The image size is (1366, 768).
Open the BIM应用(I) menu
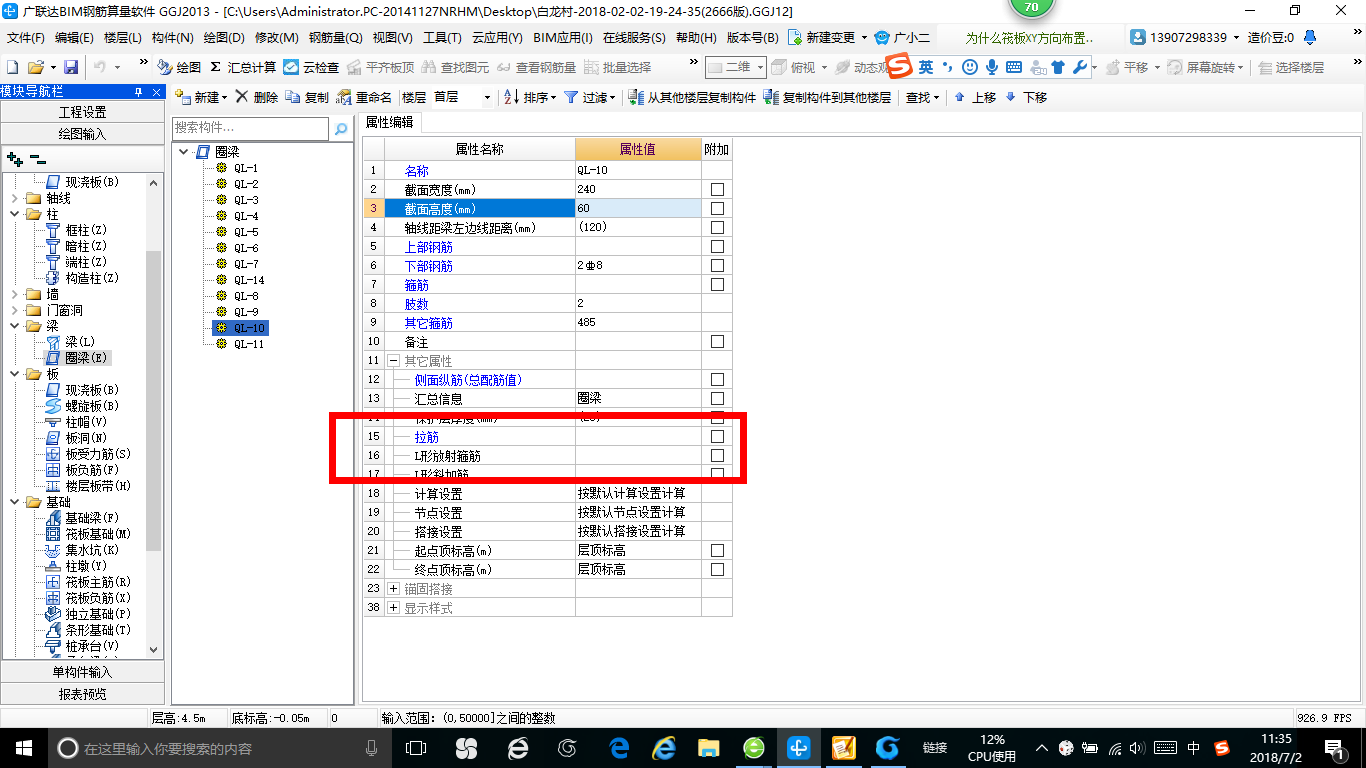[x=563, y=38]
